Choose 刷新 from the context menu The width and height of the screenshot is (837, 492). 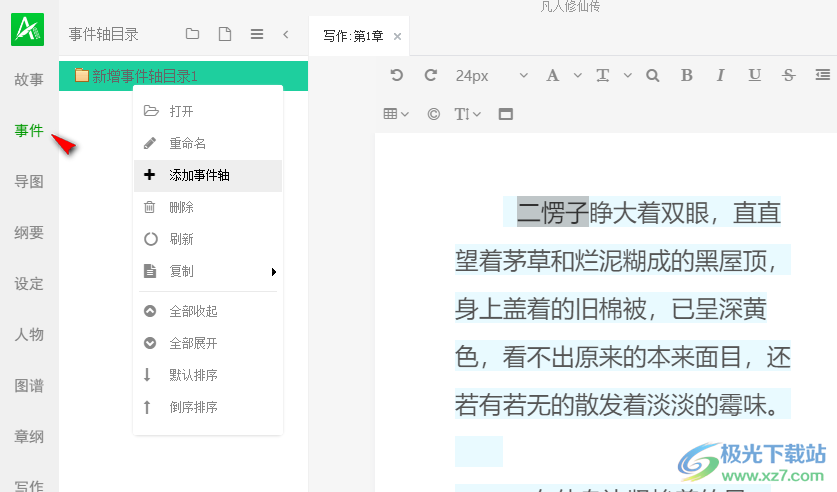208,239
